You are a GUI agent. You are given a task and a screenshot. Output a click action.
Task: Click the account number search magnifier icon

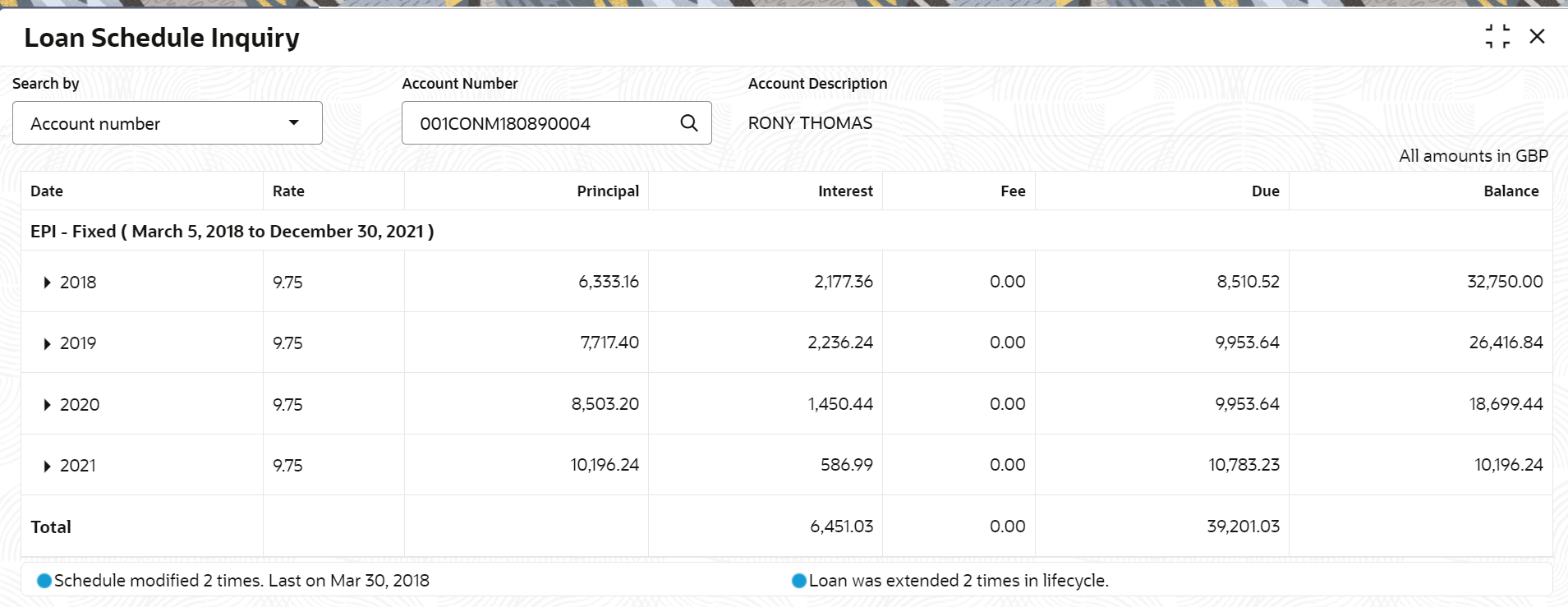click(x=689, y=123)
